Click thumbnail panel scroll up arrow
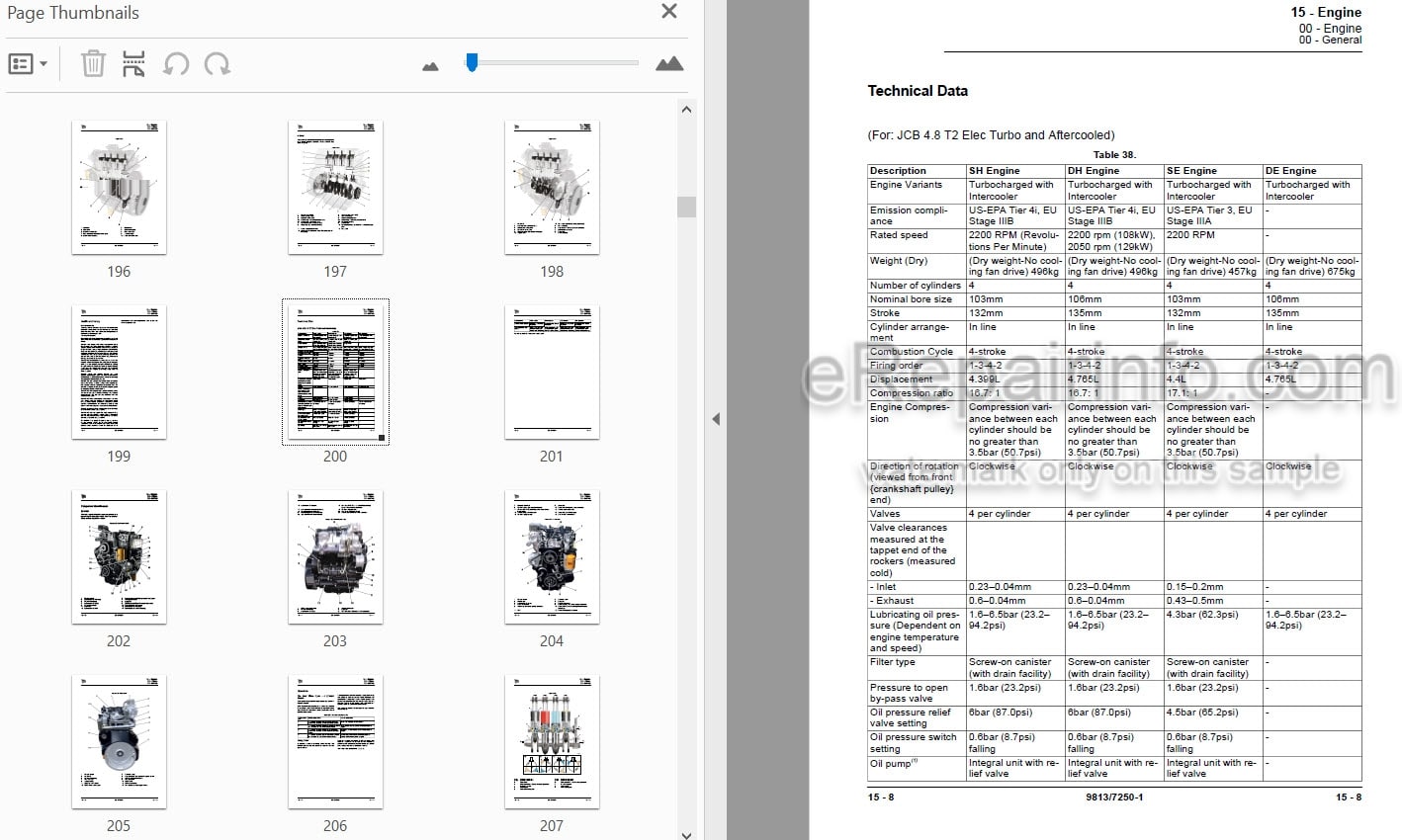This screenshot has width=1402, height=840. (x=687, y=109)
